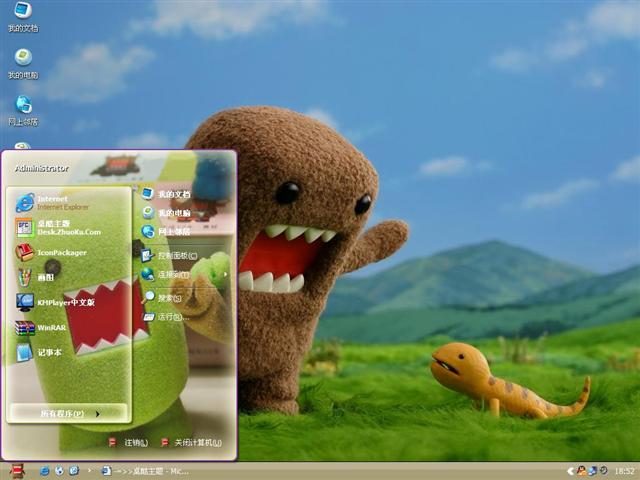
Task: Click 关闭计算机(U) shut down button
Action: 191,442
